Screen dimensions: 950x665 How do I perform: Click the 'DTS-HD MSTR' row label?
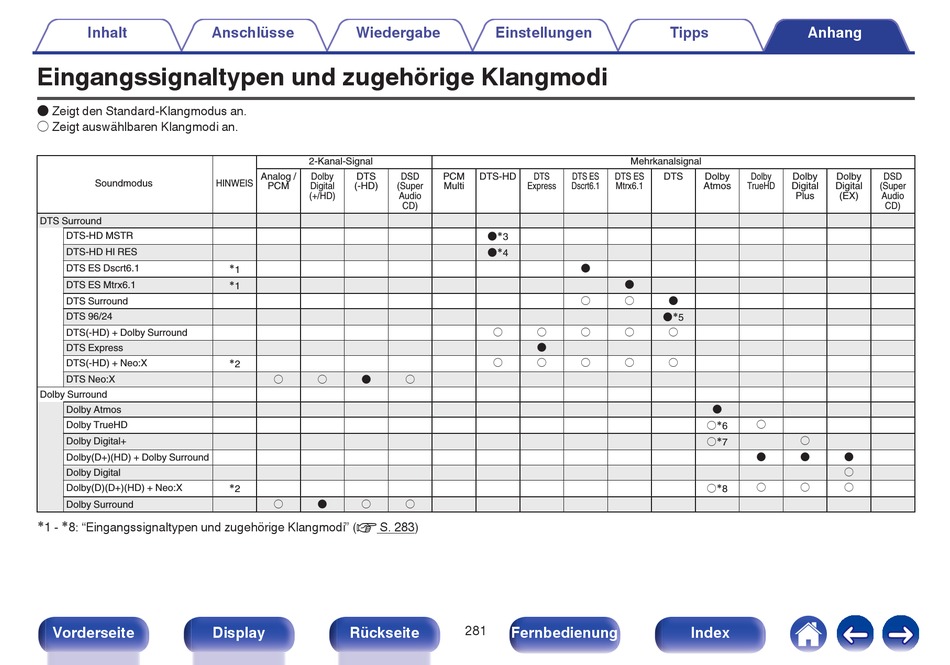pos(99,236)
